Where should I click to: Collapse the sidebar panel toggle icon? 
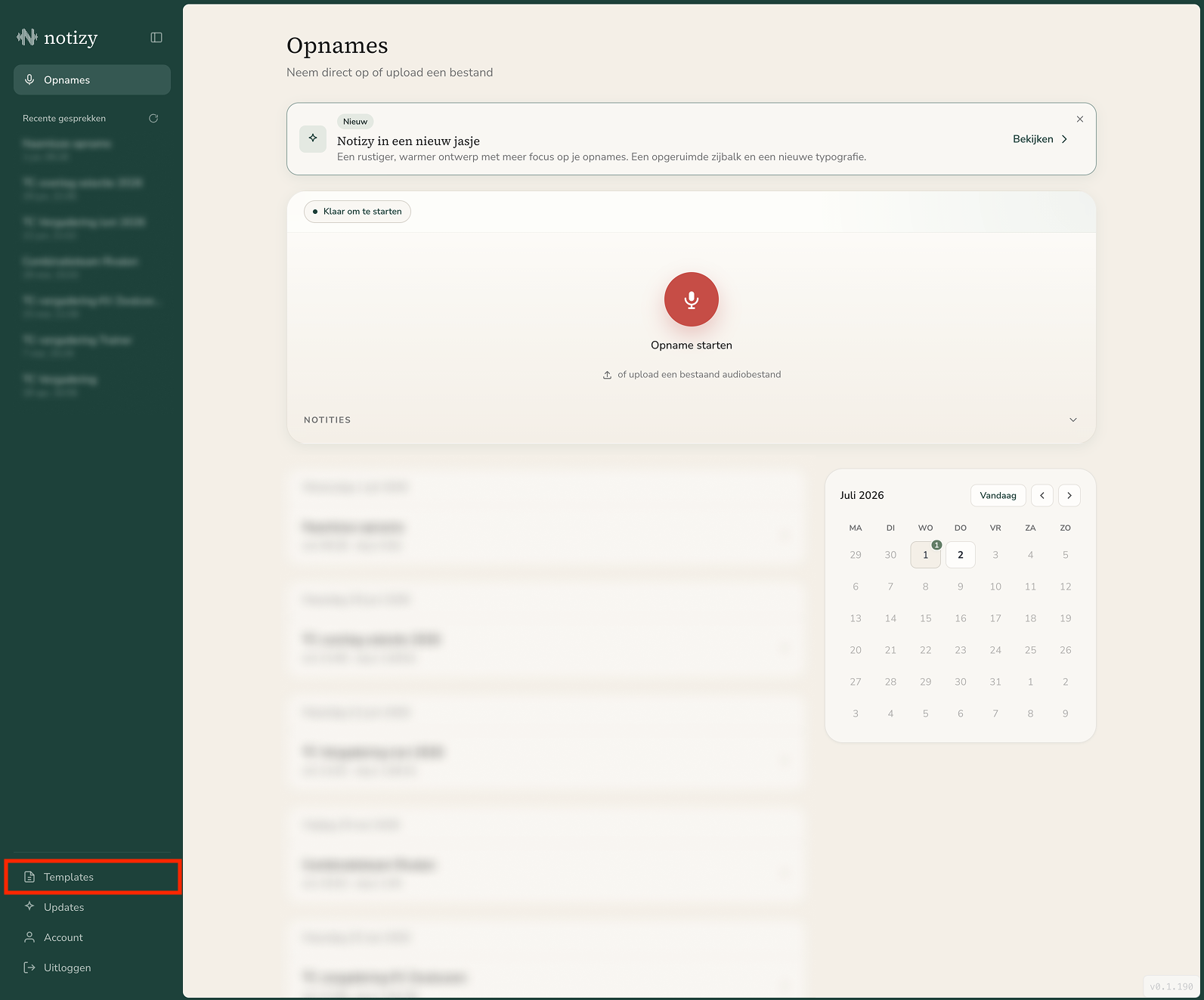pyautogui.click(x=156, y=38)
